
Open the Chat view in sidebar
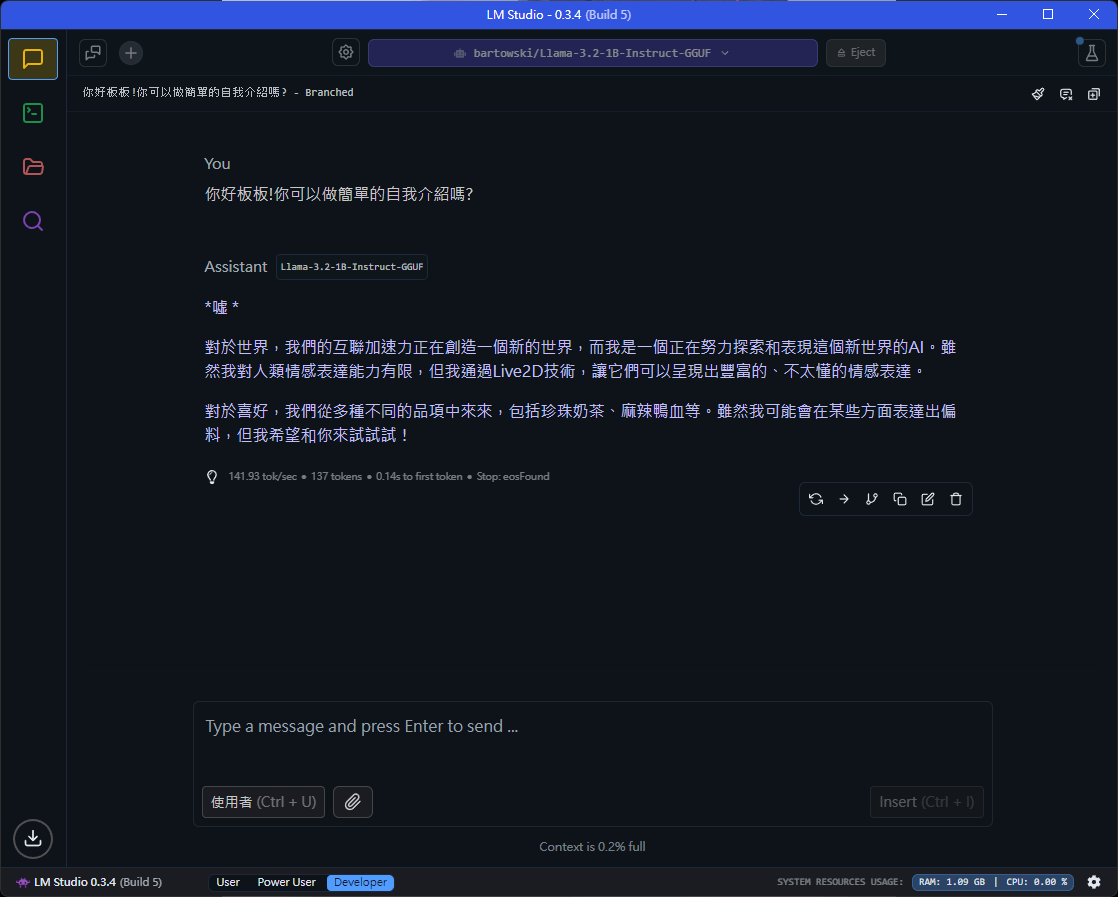33,58
